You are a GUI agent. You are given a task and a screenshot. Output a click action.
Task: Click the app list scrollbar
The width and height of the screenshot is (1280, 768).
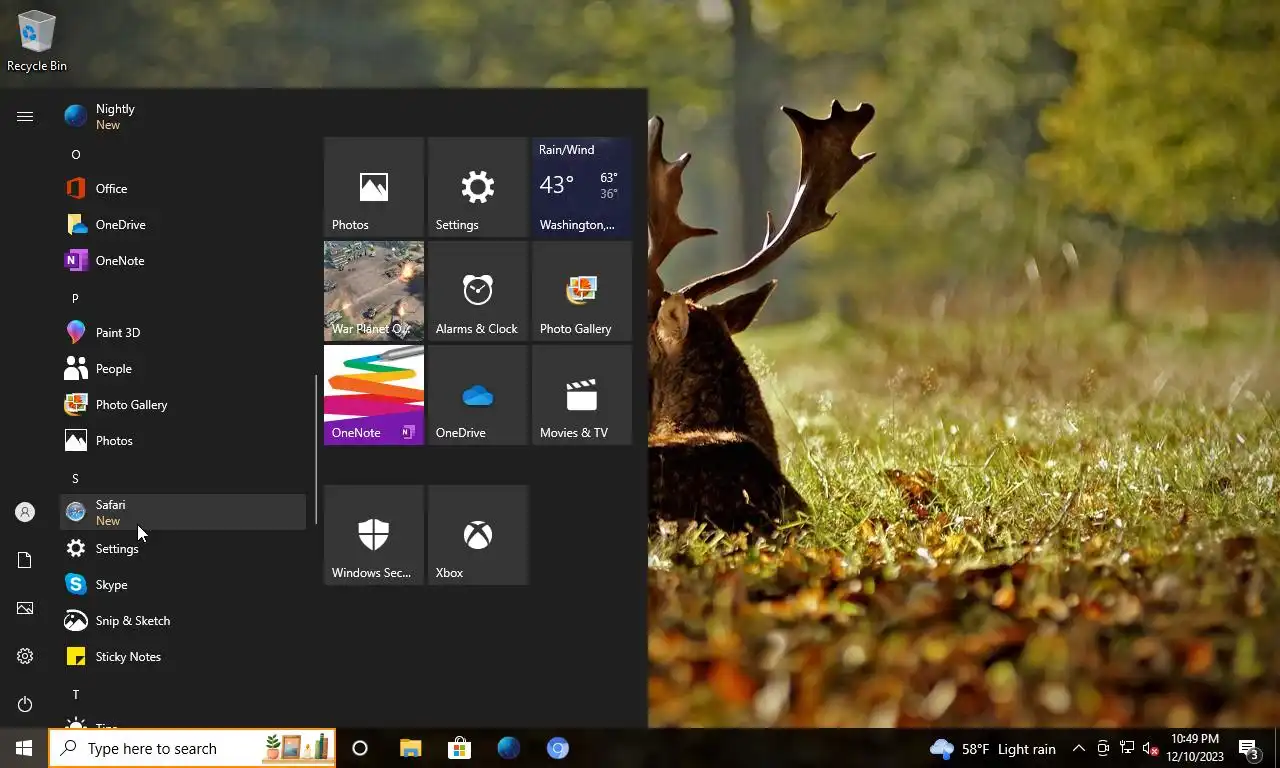(316, 450)
